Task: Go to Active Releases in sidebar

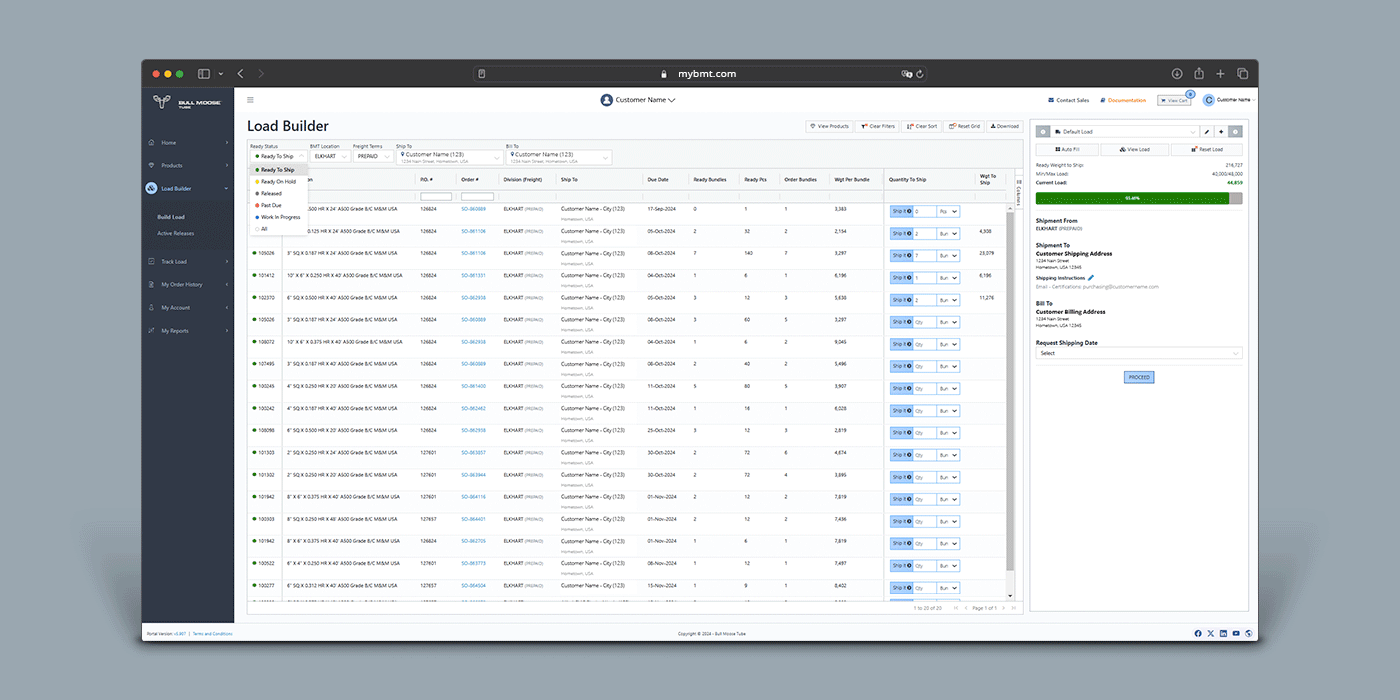Action: click(x=176, y=233)
